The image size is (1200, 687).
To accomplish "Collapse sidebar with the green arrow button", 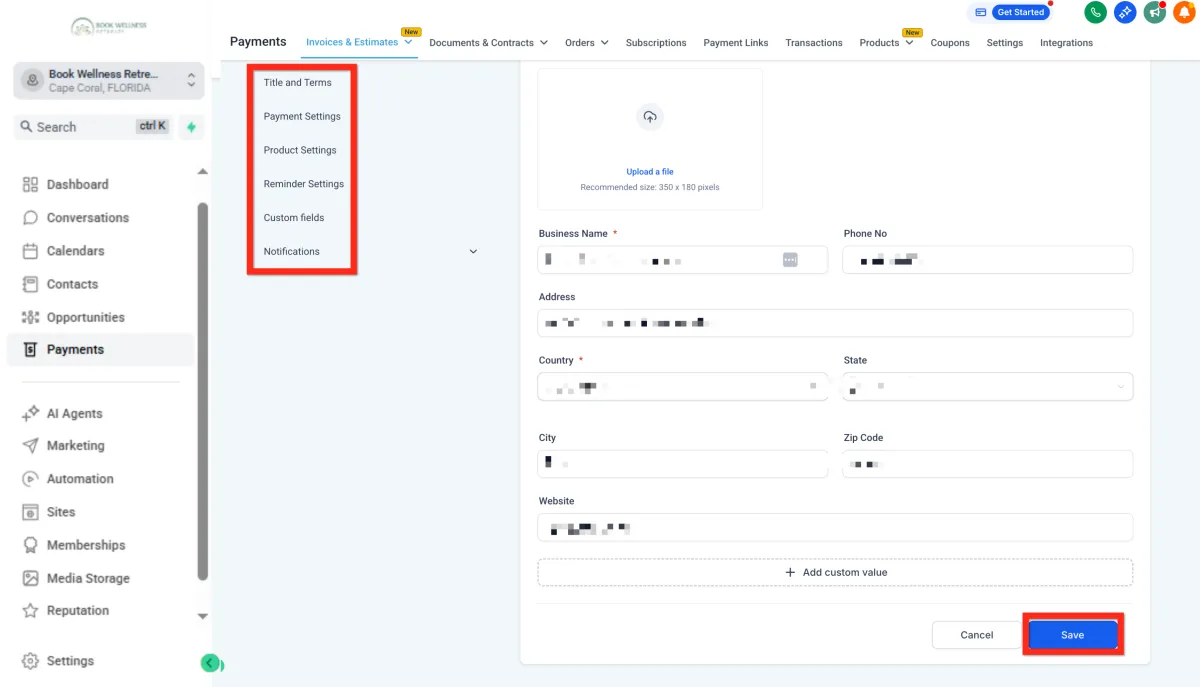I will coord(209,663).
